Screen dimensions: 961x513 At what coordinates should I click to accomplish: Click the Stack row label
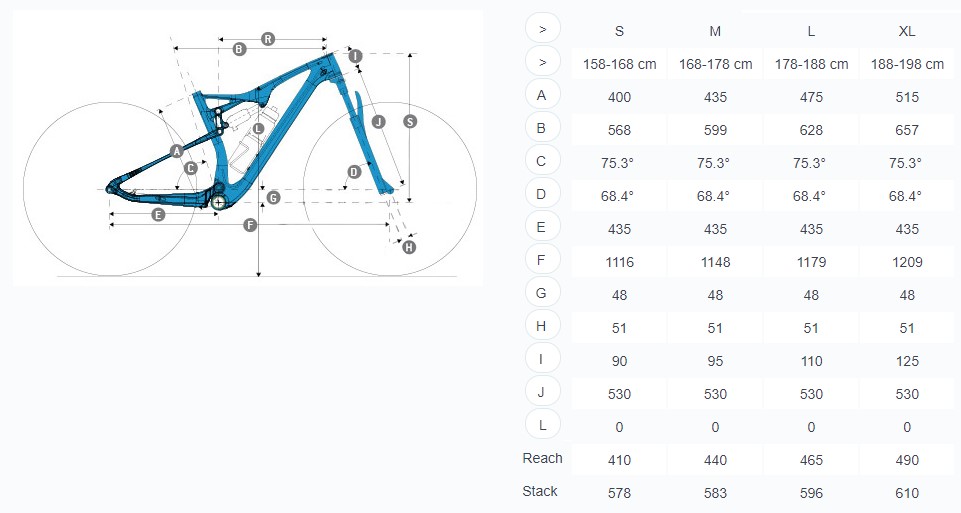coord(540,492)
